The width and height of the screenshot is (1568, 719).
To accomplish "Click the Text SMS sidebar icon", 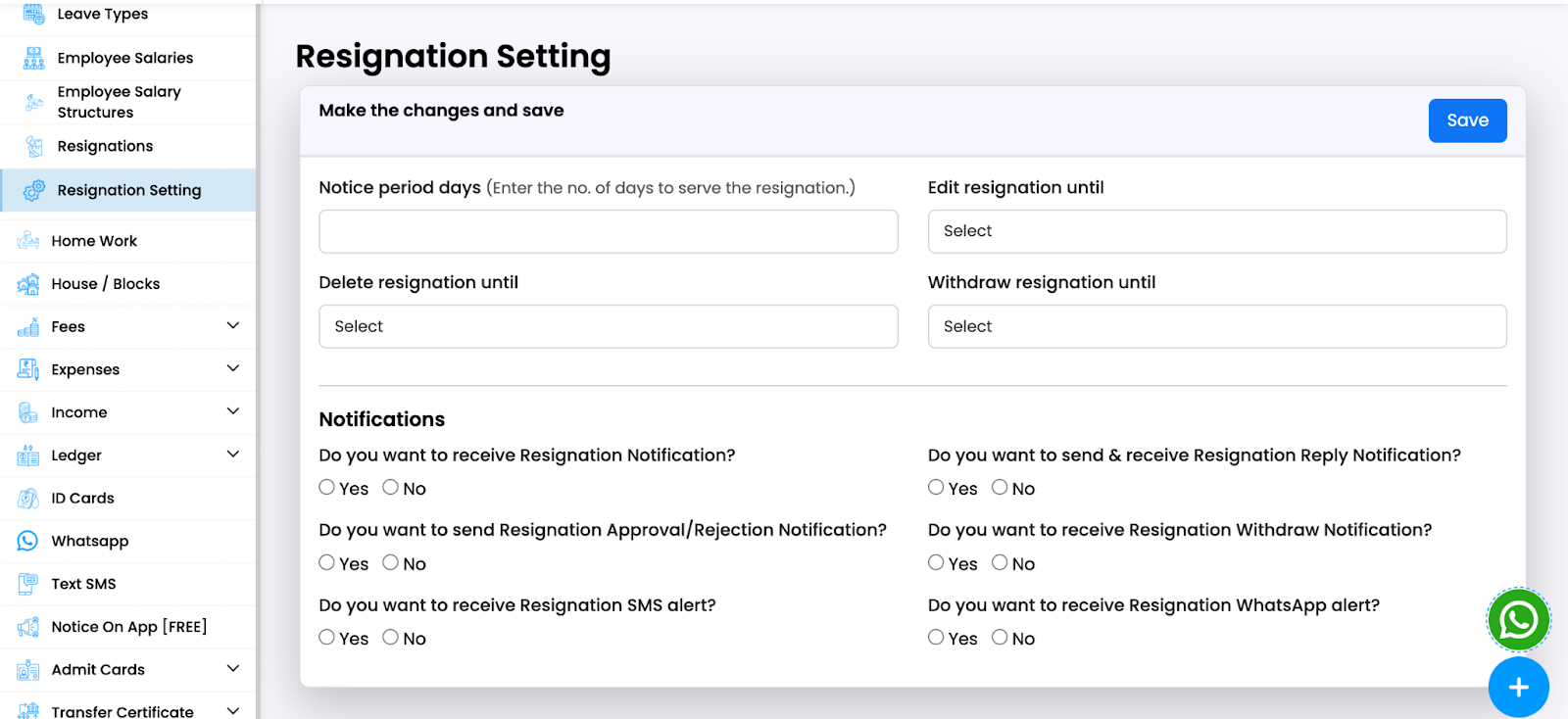I will tap(28, 584).
